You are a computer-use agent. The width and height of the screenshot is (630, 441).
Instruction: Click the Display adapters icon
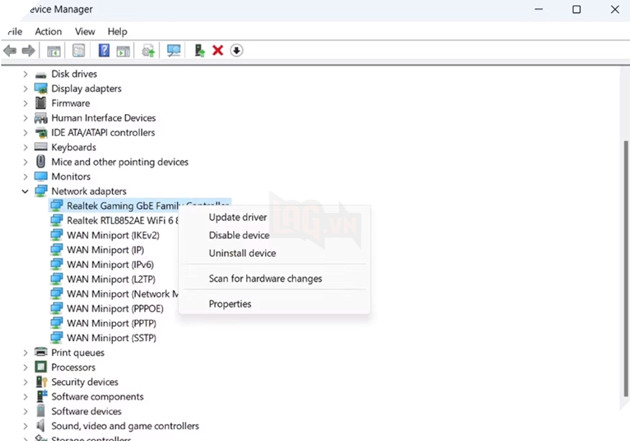point(41,88)
